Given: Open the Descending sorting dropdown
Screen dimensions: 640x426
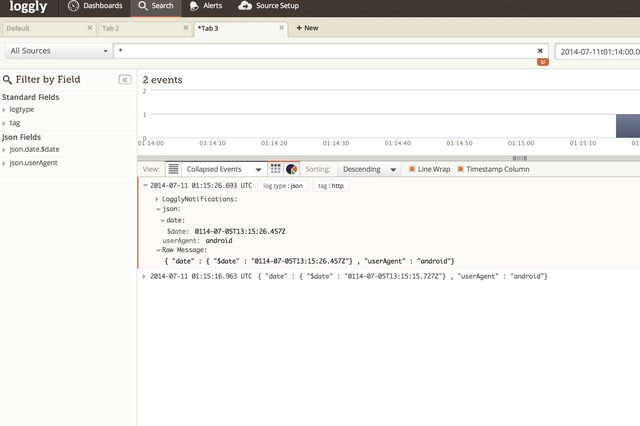Looking at the screenshot, I should [369, 169].
